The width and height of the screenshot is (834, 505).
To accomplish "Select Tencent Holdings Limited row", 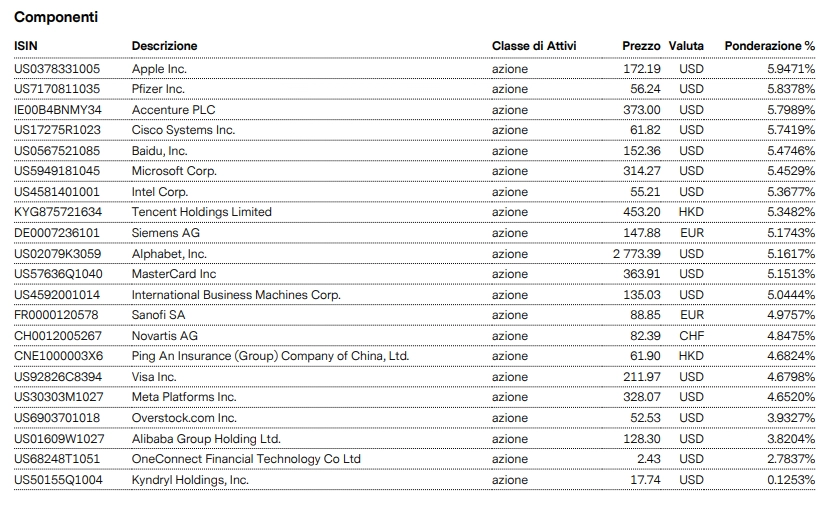I will (x=201, y=212).
